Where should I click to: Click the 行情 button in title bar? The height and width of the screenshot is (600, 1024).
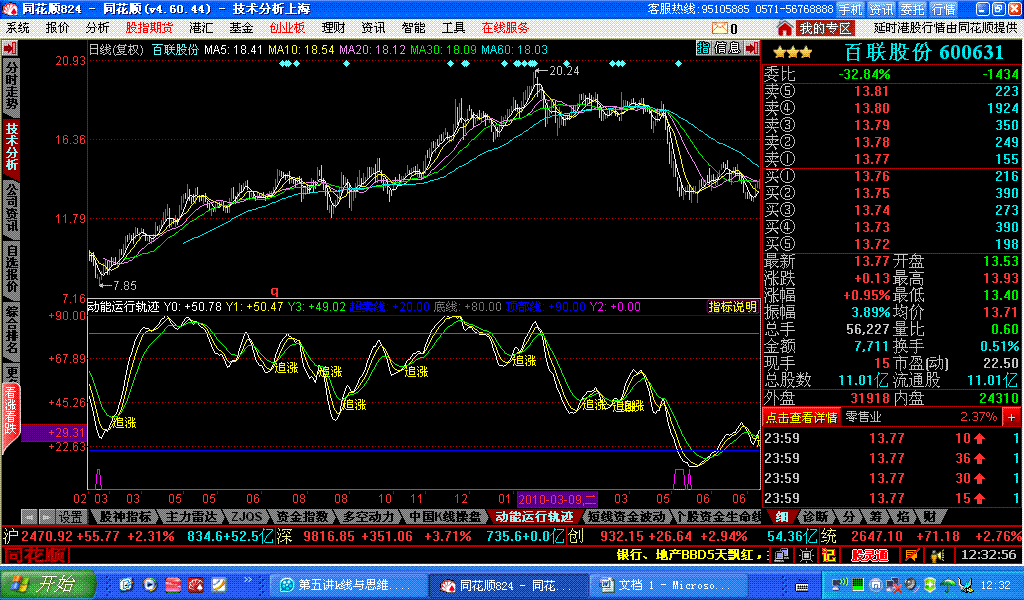[943, 9]
